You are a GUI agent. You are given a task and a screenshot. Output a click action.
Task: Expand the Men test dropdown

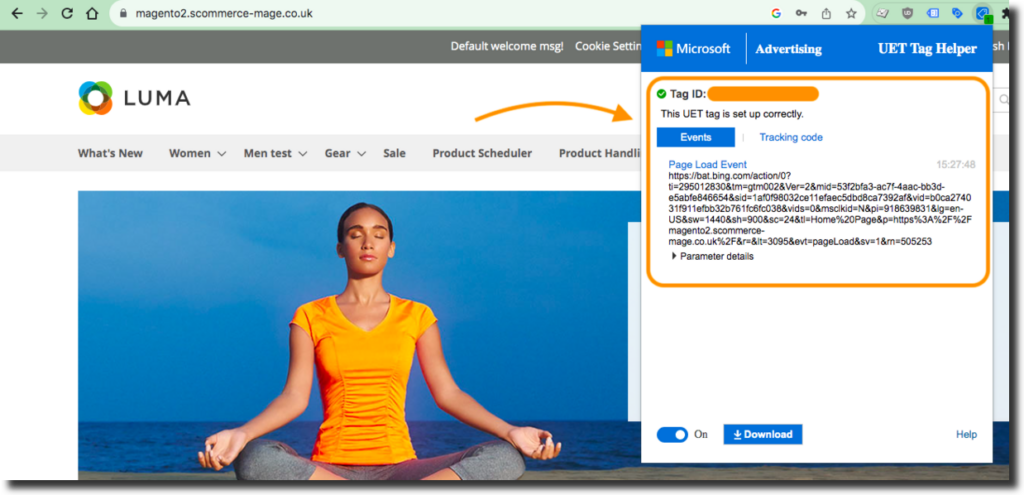tap(276, 153)
